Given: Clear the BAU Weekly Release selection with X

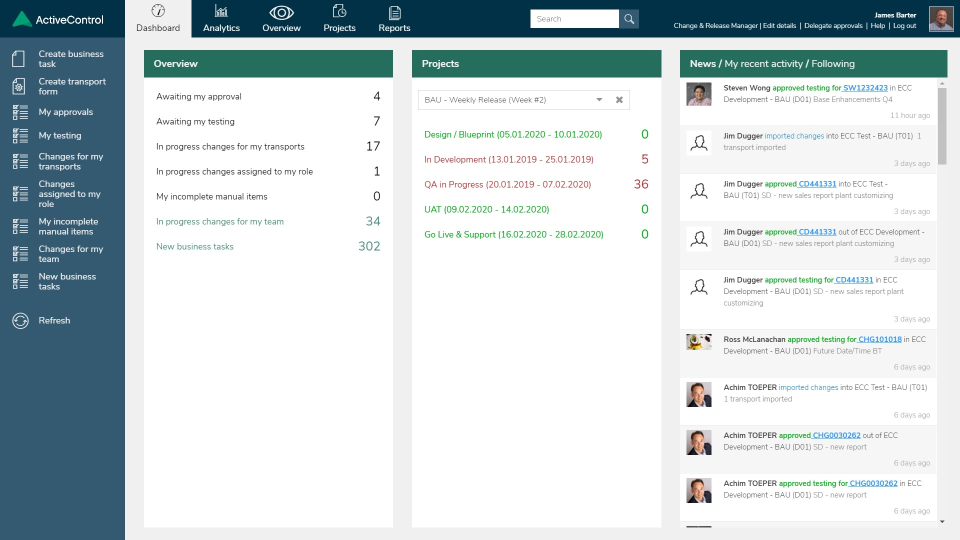Looking at the screenshot, I should 619,100.
